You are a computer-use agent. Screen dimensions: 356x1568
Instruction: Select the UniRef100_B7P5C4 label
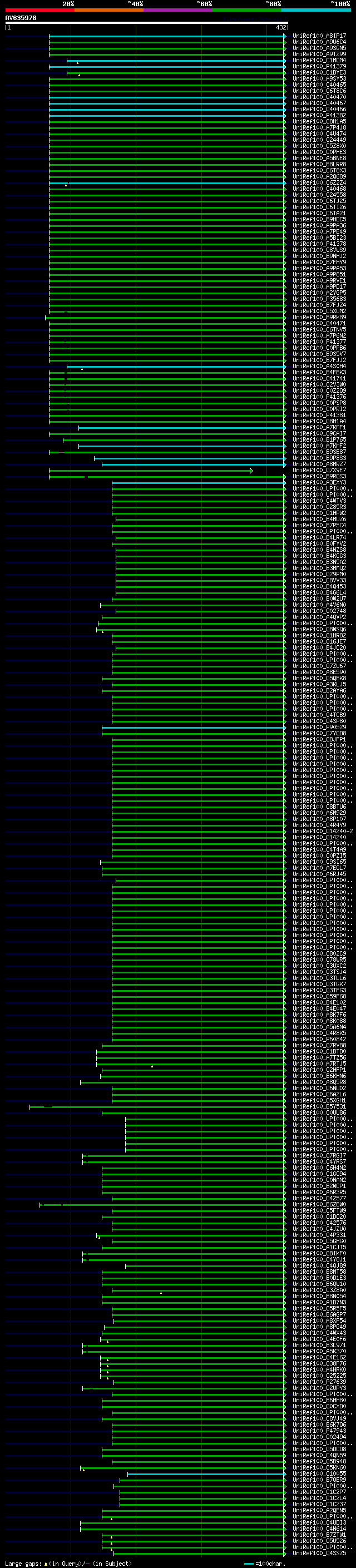(319, 525)
